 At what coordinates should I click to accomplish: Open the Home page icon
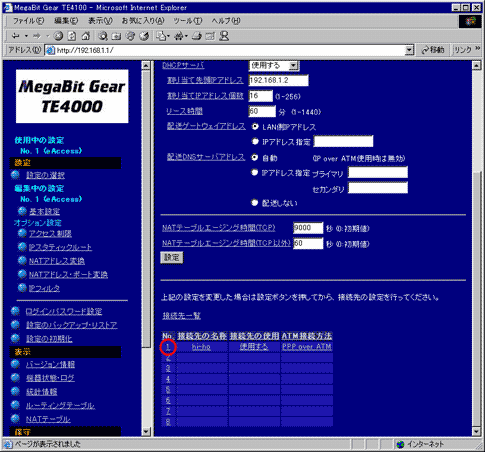pos(86,36)
